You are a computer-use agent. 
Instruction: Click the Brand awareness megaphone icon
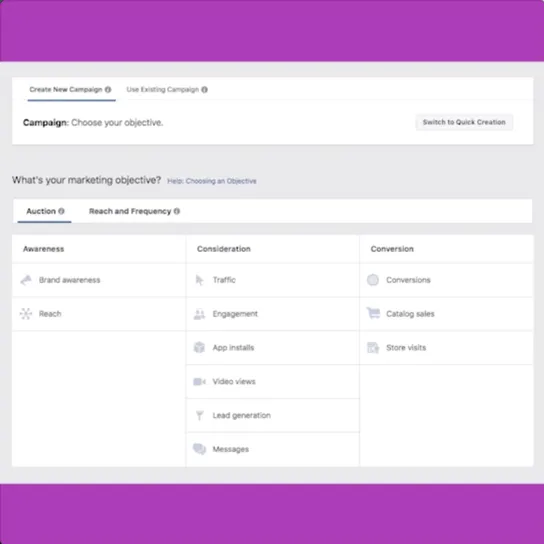click(x=26, y=280)
